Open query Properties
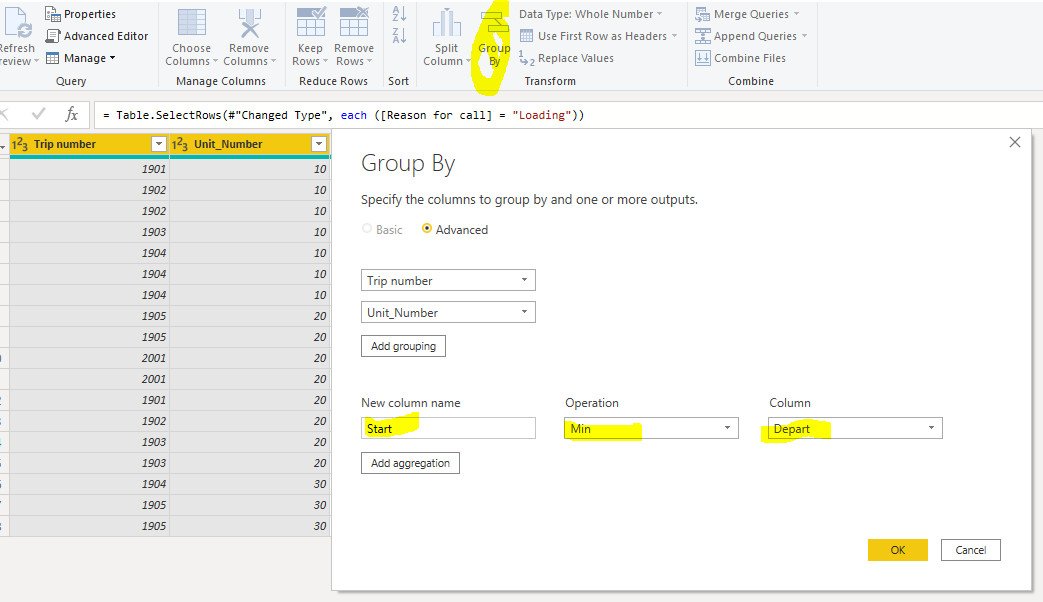This screenshot has height=602, width=1043. pos(80,14)
